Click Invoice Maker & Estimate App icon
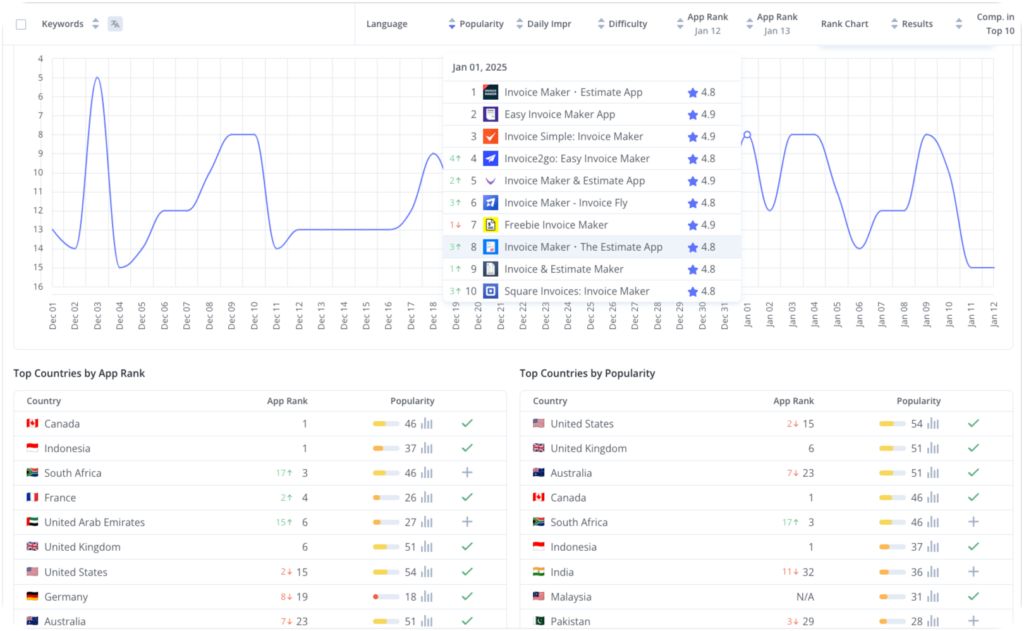 (490, 181)
